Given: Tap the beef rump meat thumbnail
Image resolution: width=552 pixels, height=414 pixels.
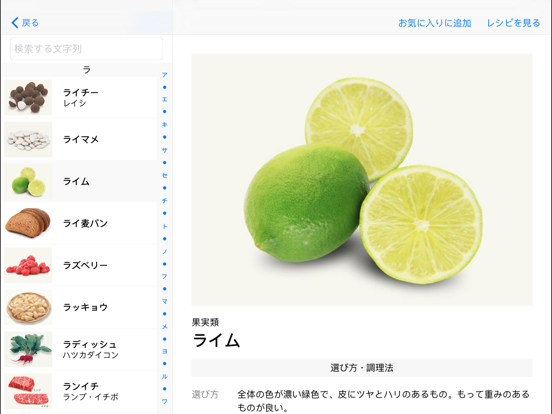Looking at the screenshot, I should coord(28,391).
